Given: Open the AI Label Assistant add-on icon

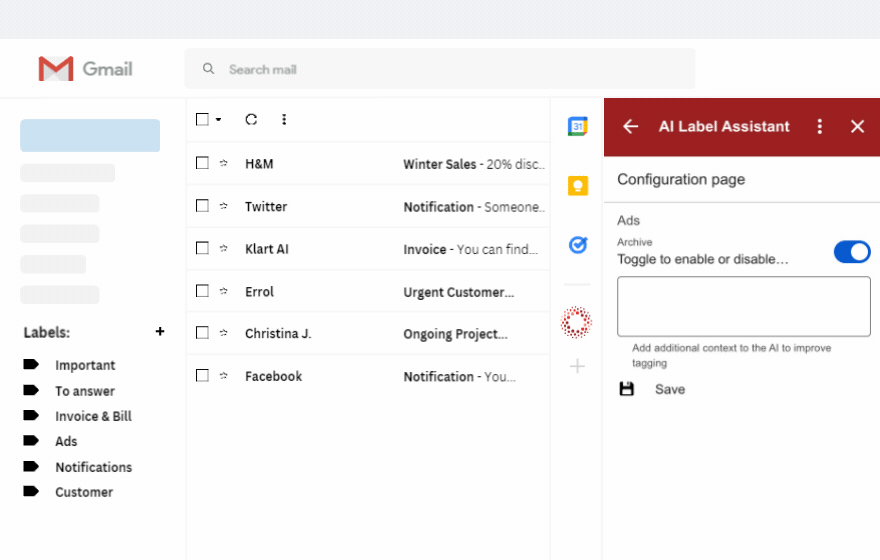Looking at the screenshot, I should (x=576, y=323).
